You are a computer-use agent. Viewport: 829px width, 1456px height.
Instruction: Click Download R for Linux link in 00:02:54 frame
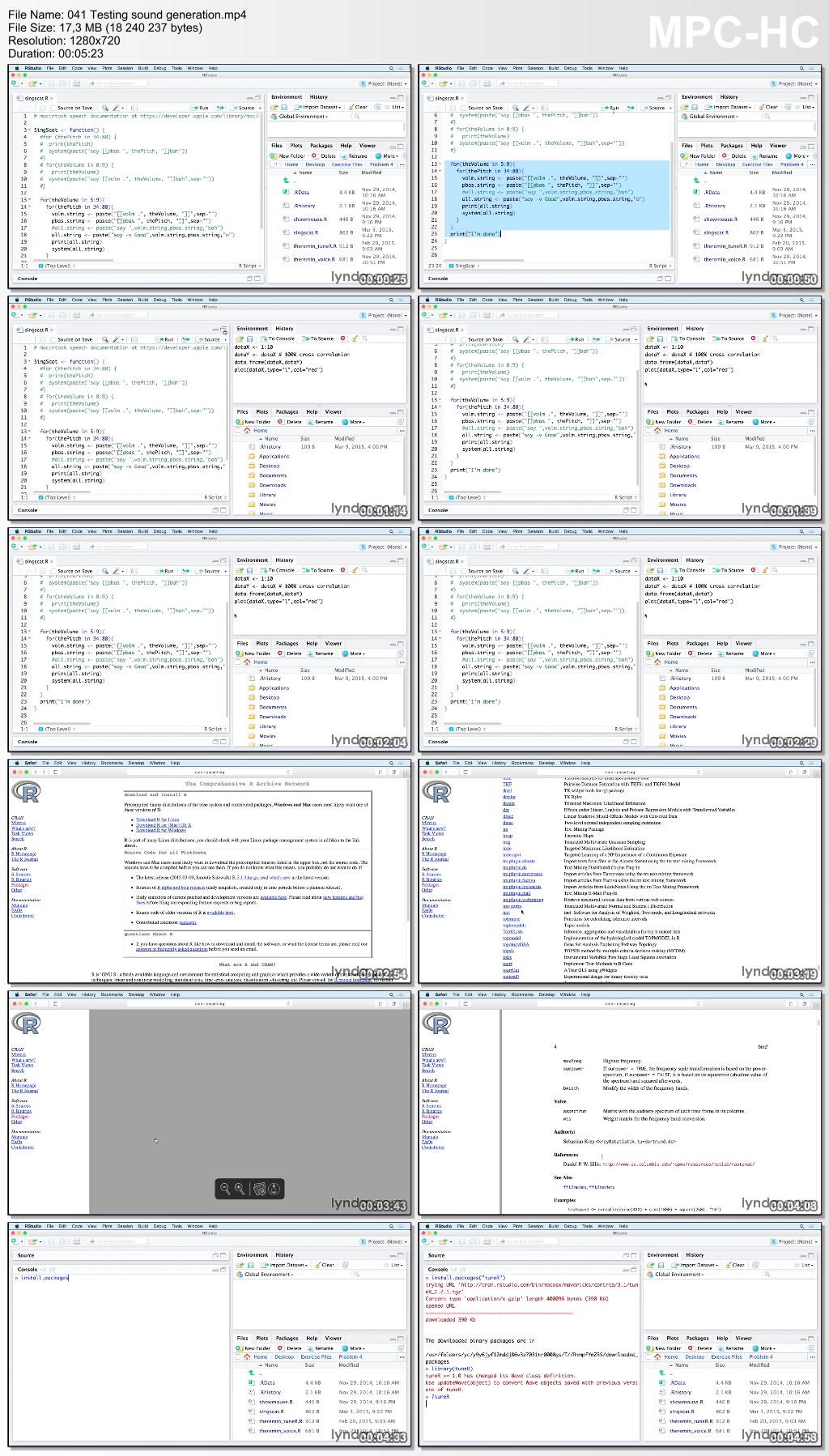point(158,820)
